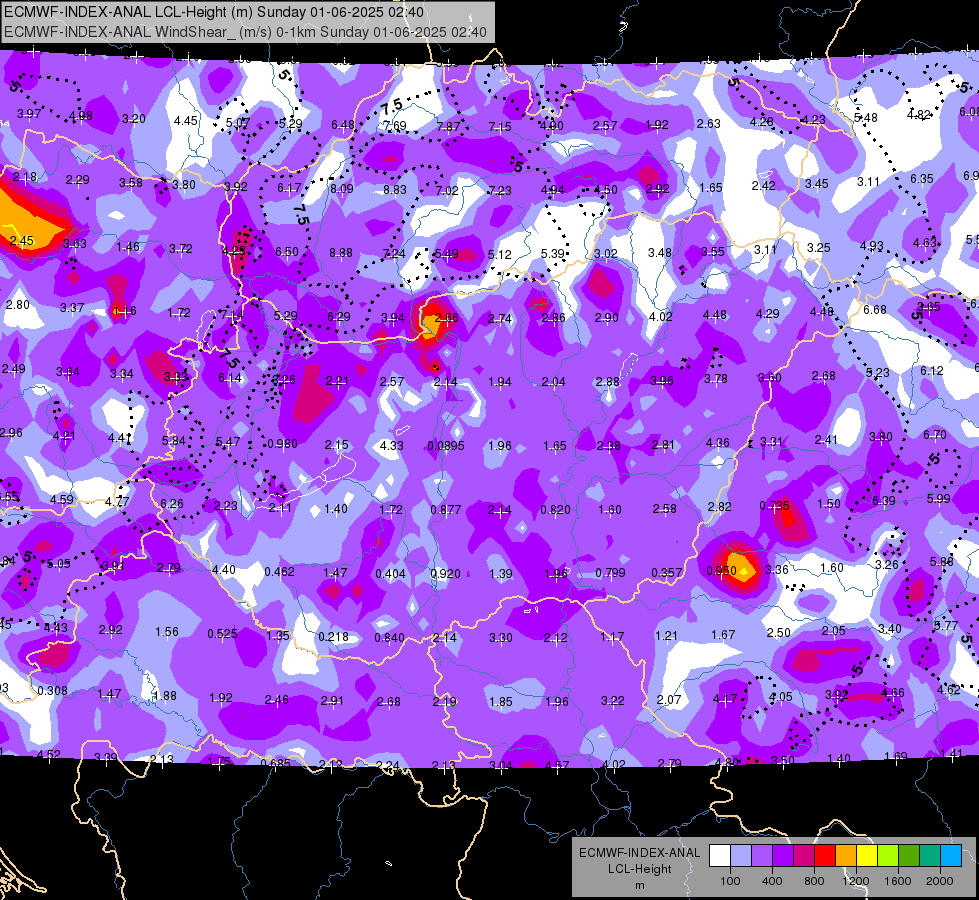
Task: Click the orange legend swatch
Action: (x=846, y=856)
